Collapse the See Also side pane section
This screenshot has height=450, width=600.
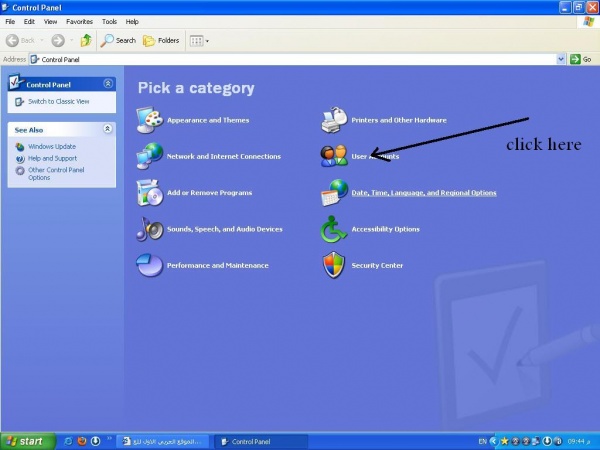click(x=108, y=129)
